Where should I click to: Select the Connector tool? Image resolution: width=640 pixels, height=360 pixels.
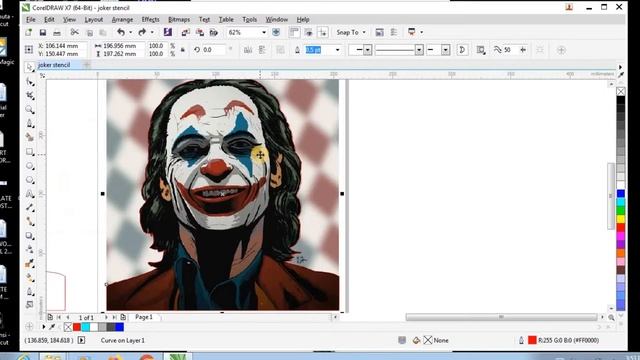pyautogui.click(x=30, y=222)
